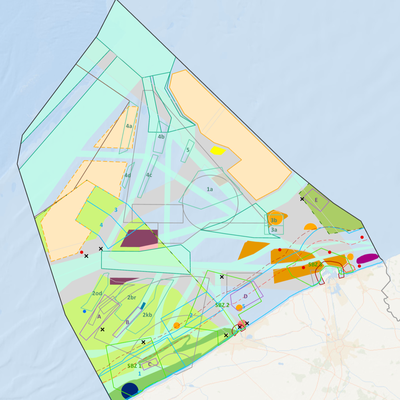The height and width of the screenshot is (400, 400).
Task: Click the green SBZ 3 label
Action: tap(315, 264)
